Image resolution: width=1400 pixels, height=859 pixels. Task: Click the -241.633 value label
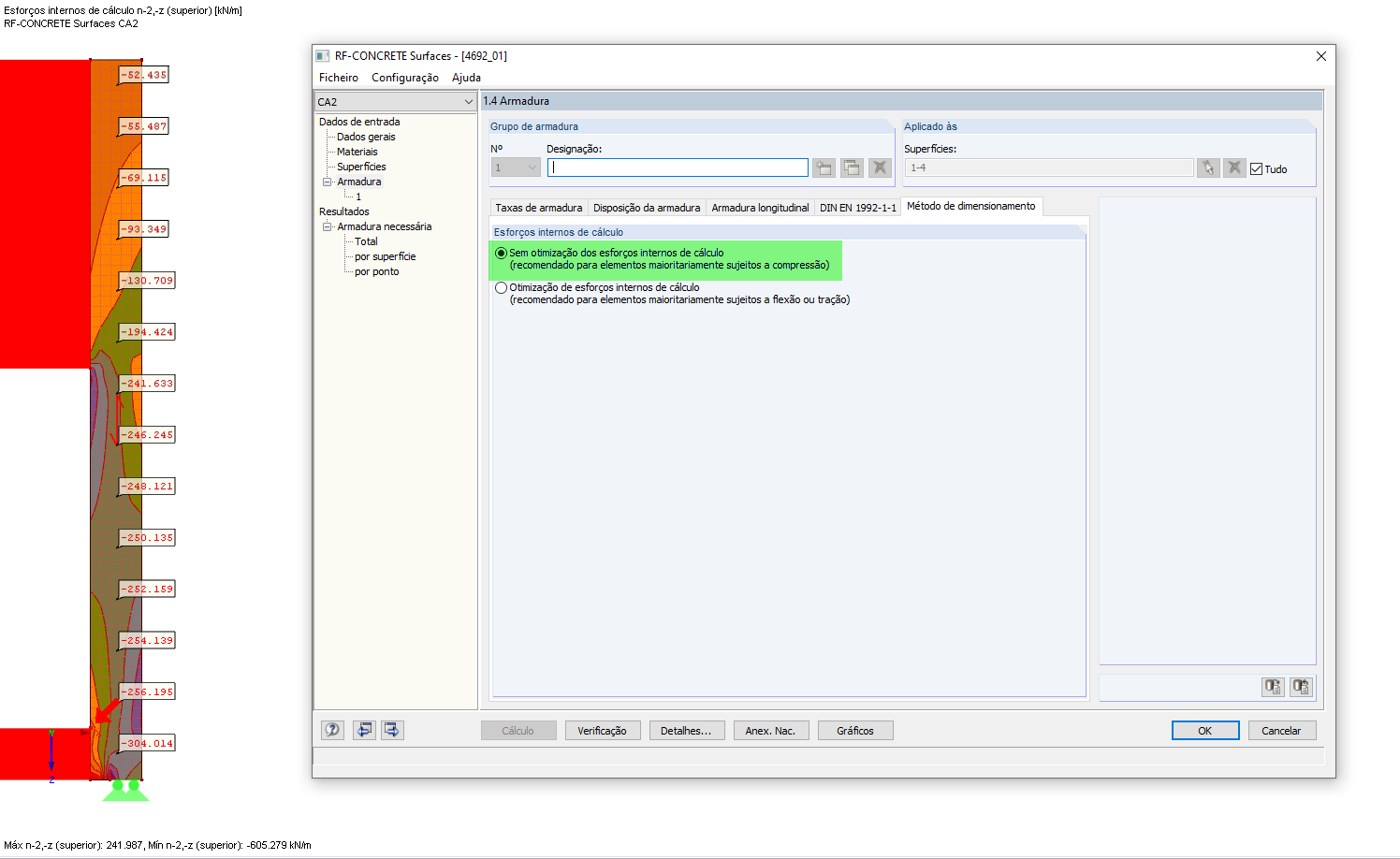(147, 384)
